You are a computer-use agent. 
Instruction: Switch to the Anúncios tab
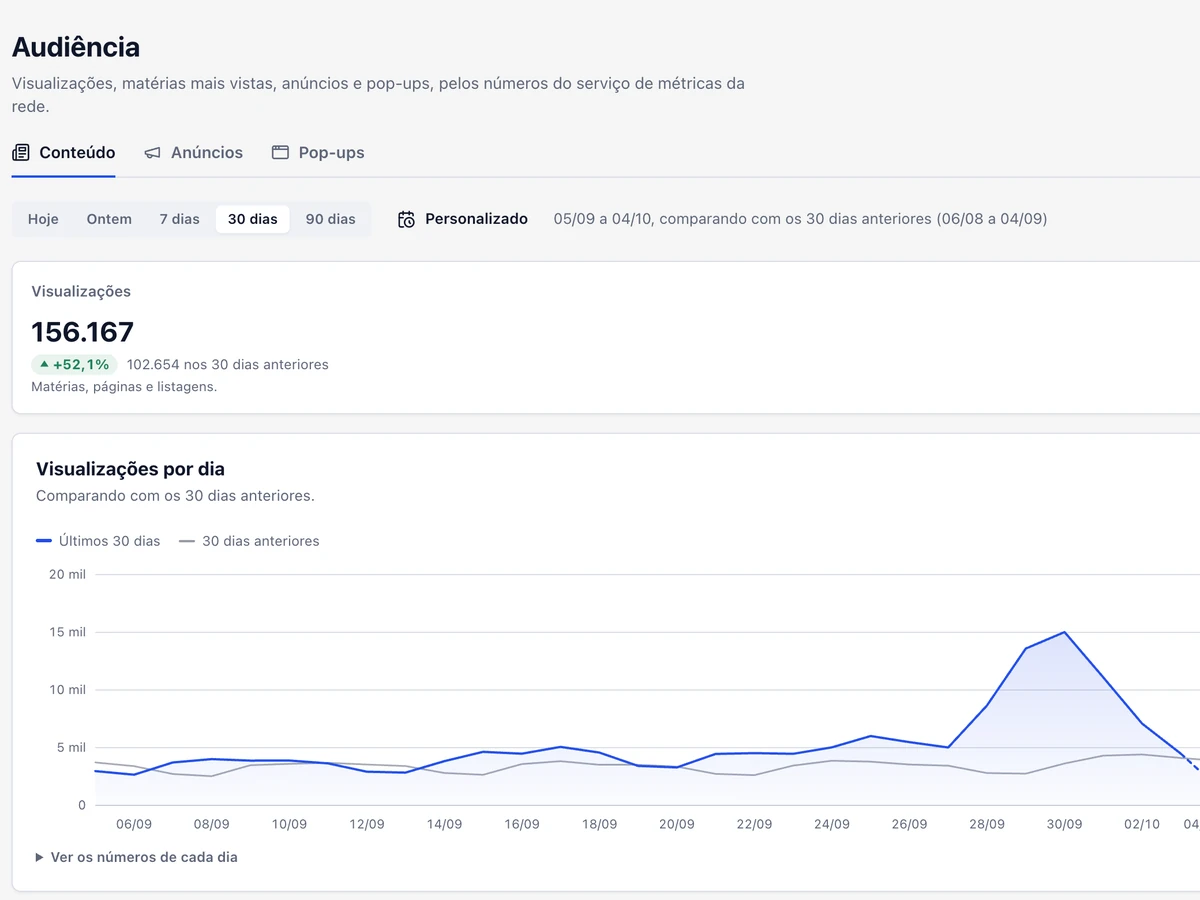point(194,153)
